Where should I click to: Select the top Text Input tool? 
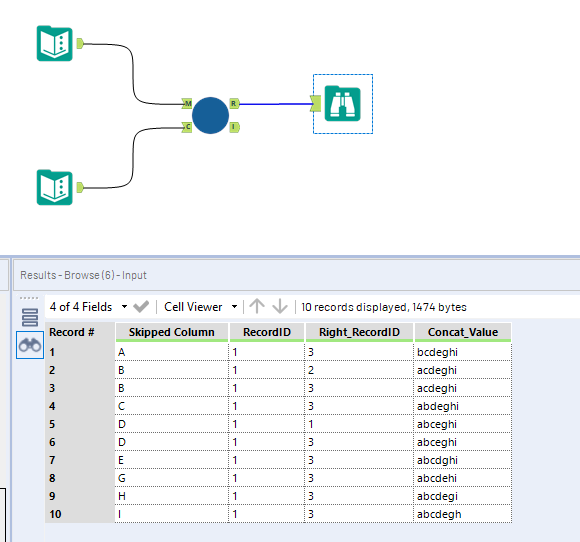pos(55,43)
